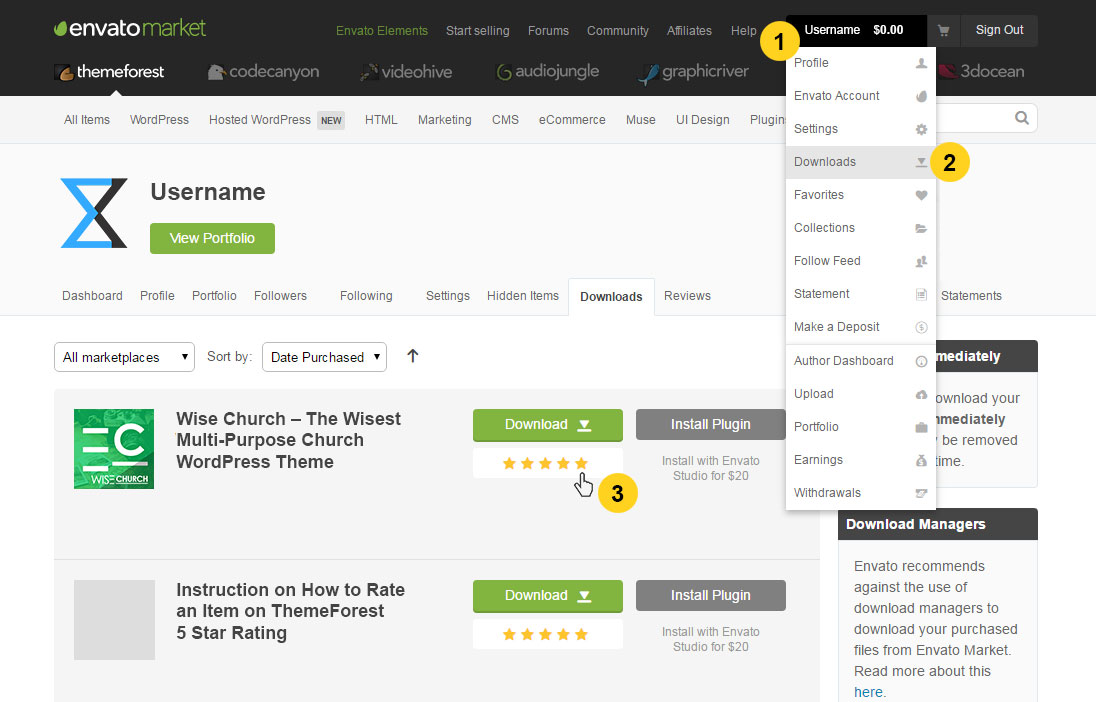Open the Instruction item placeholder thumbnail
This screenshot has height=702, width=1096.
click(x=115, y=619)
